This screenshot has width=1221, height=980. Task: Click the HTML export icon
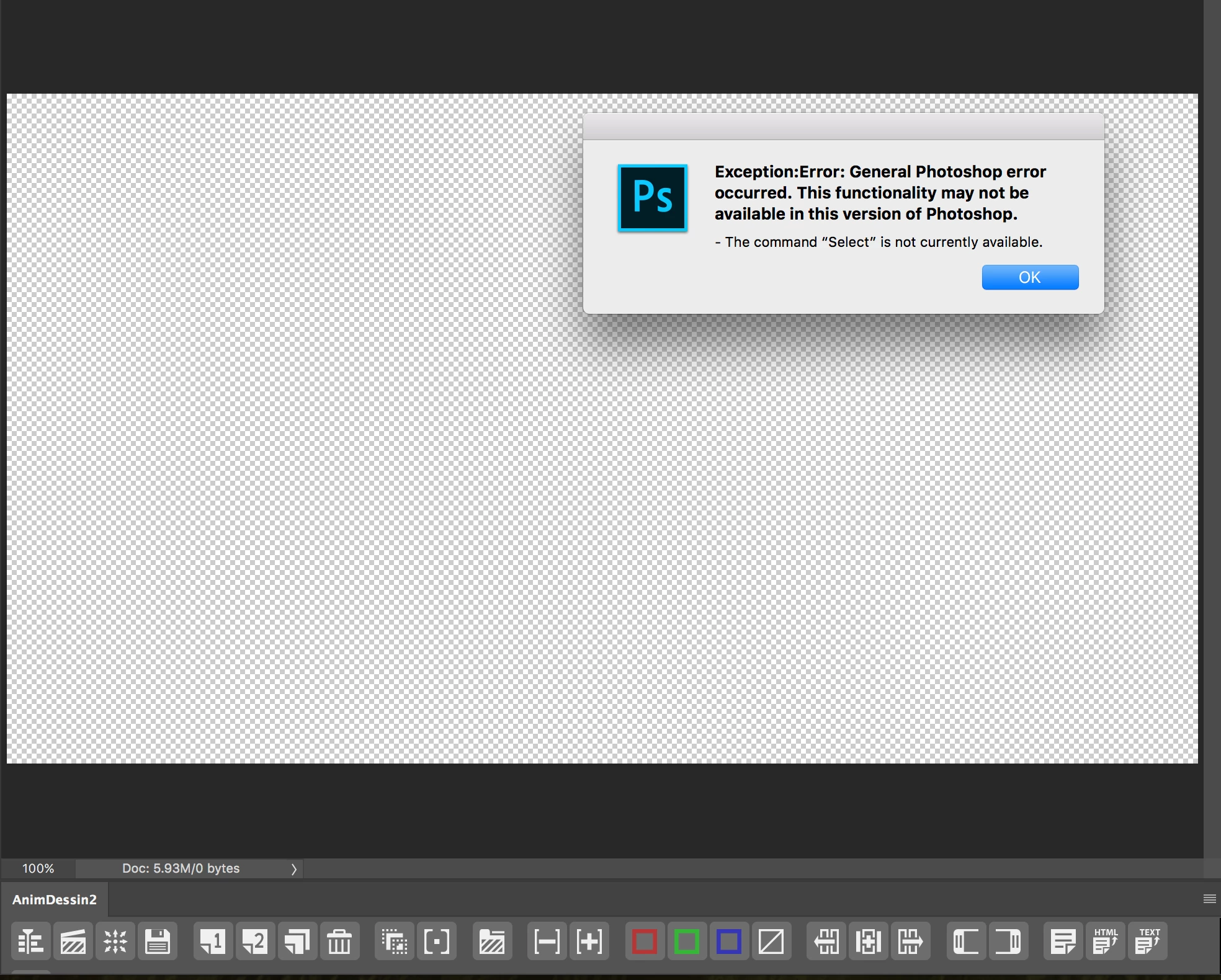pos(1106,942)
